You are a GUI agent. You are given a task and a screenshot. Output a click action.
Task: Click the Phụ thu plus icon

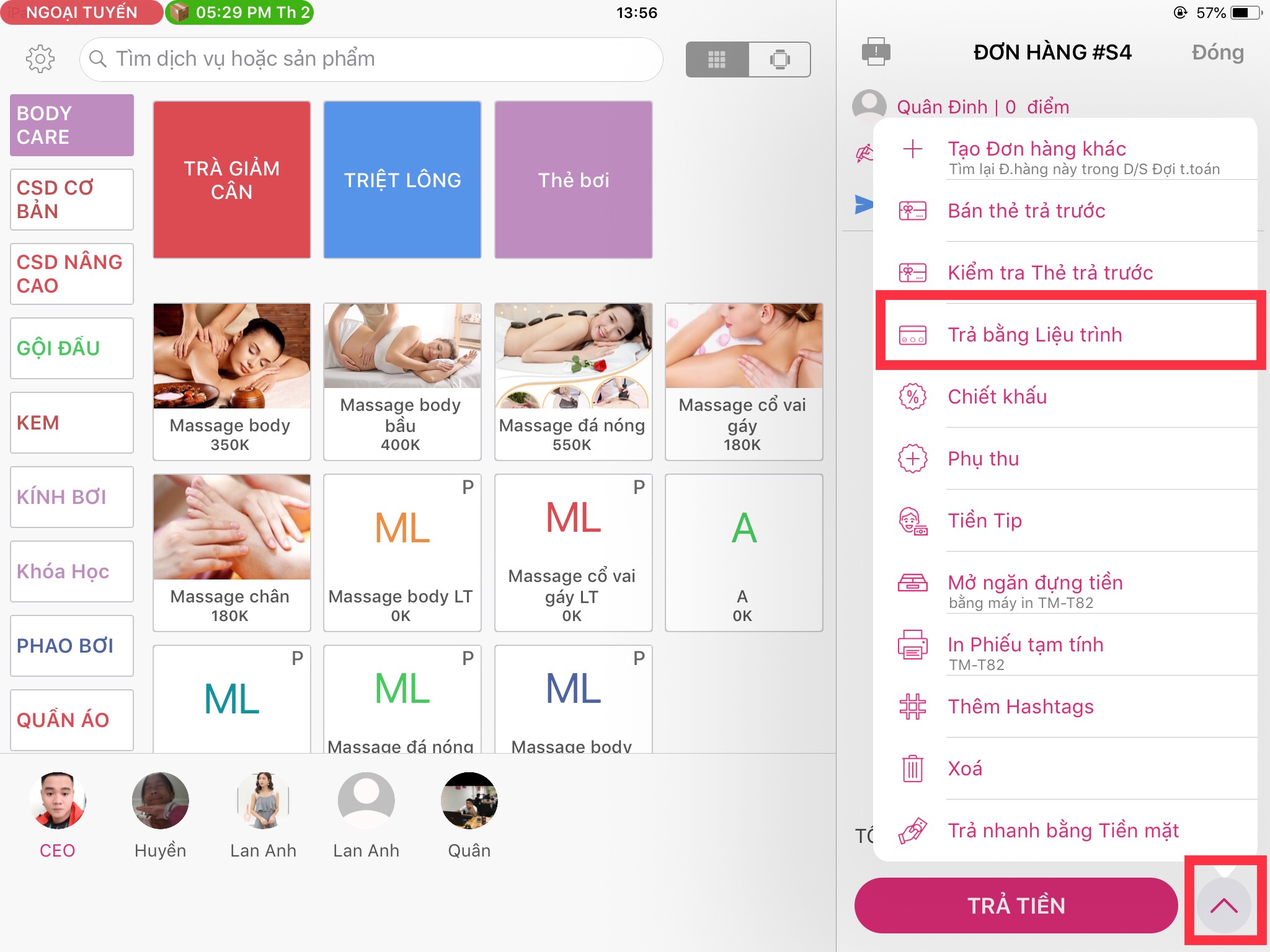[x=912, y=459]
